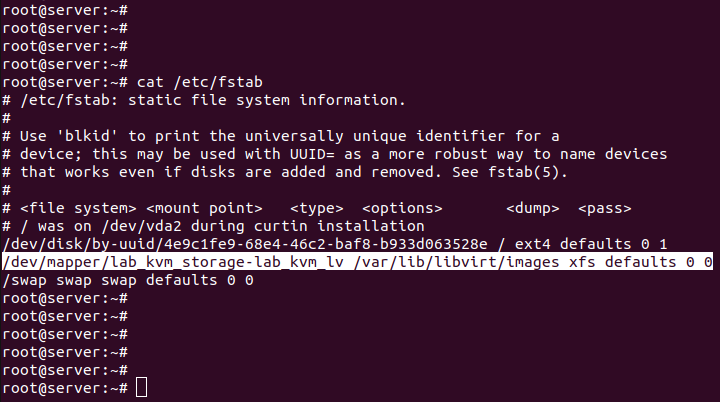Click the '# /etc/fstab: static file system information.' line

(204, 100)
